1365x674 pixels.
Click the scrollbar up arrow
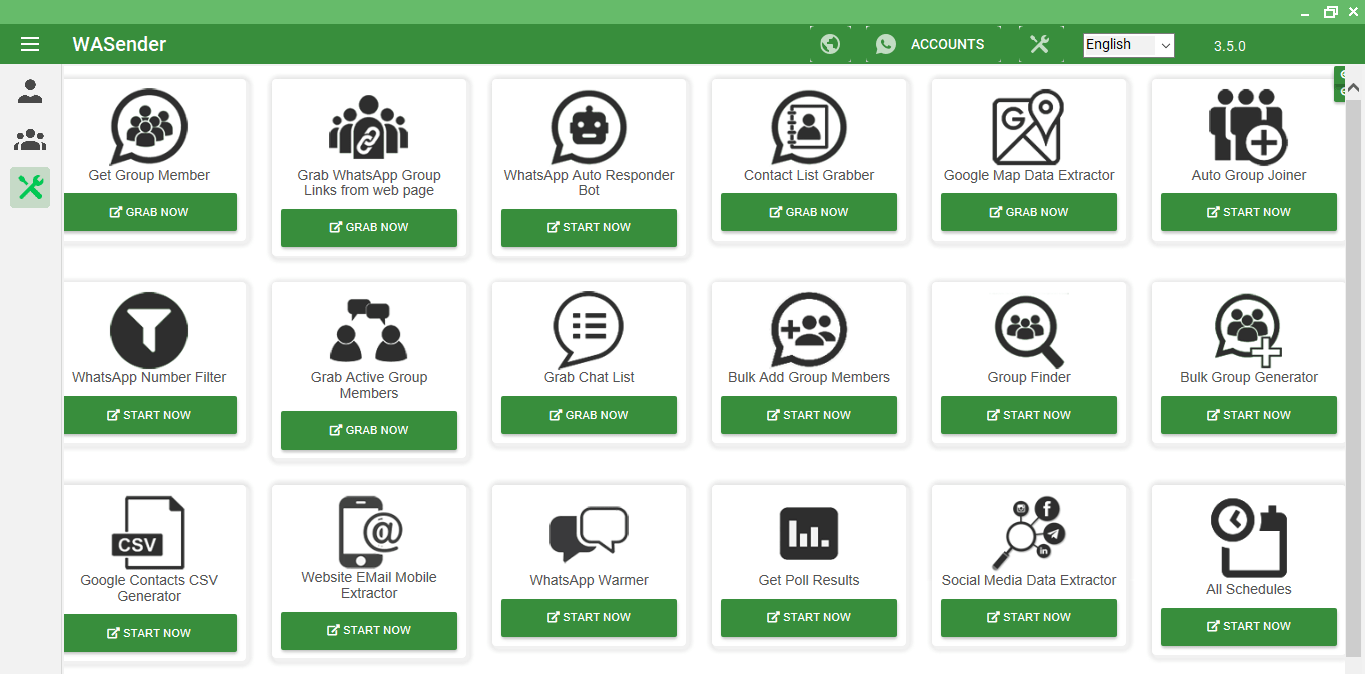[1354, 88]
